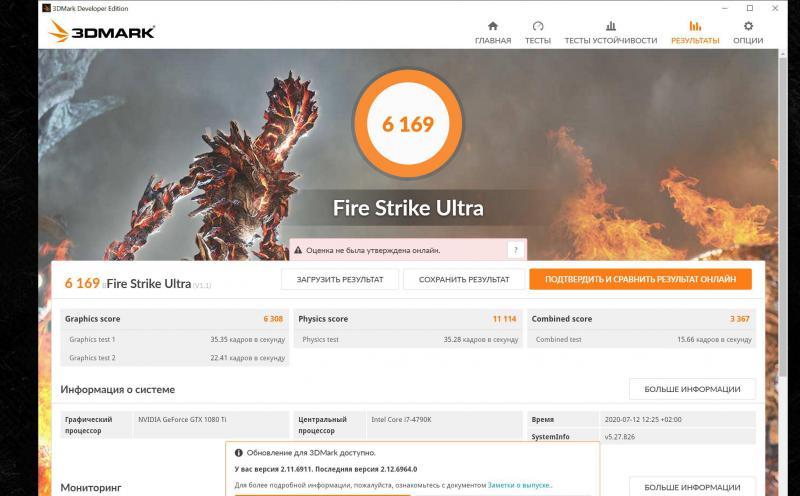The image size is (800, 496).
Task: Click the question mark help button
Action: point(516,250)
